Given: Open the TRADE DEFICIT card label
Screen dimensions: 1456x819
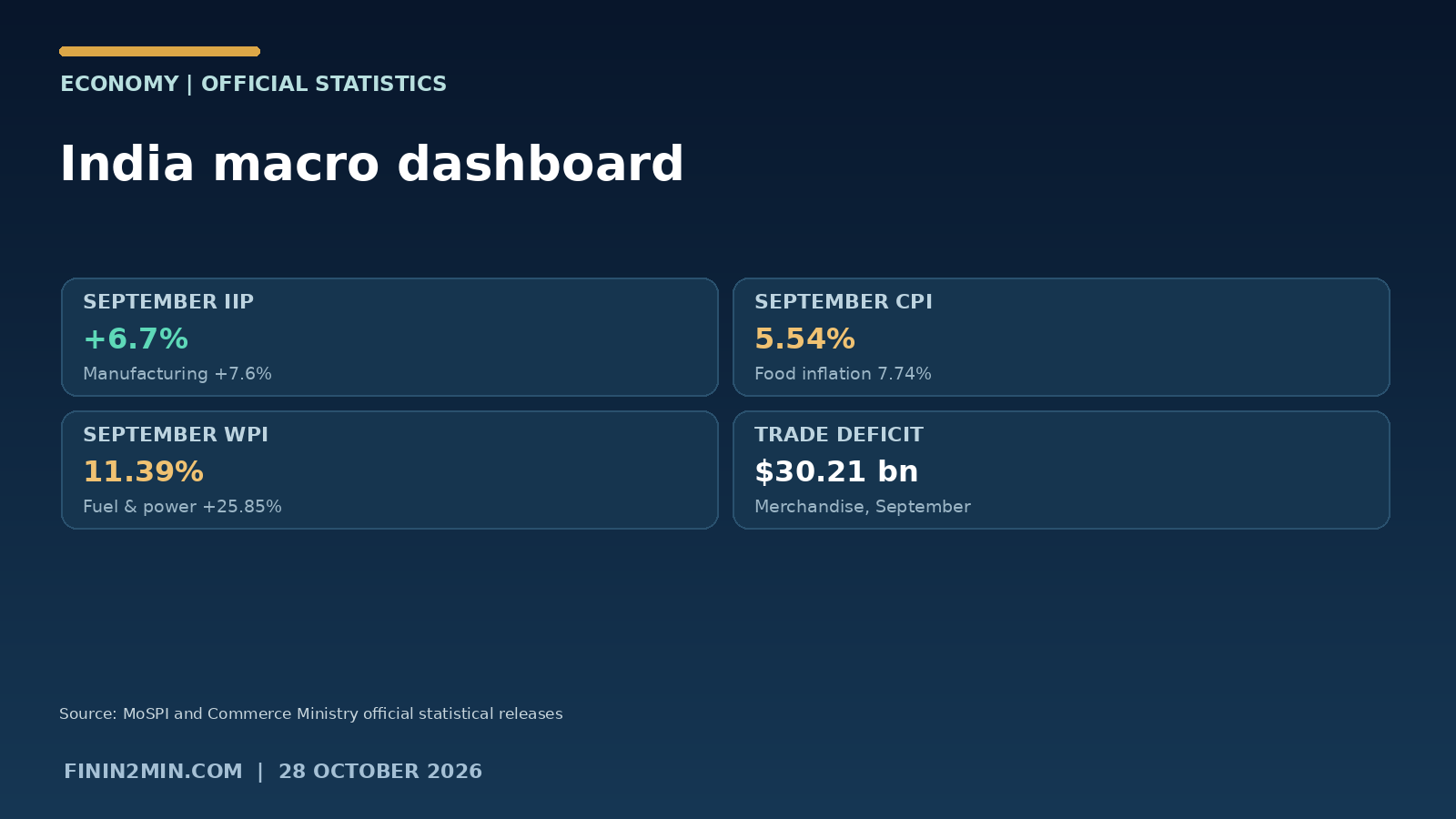Looking at the screenshot, I should 839,435.
